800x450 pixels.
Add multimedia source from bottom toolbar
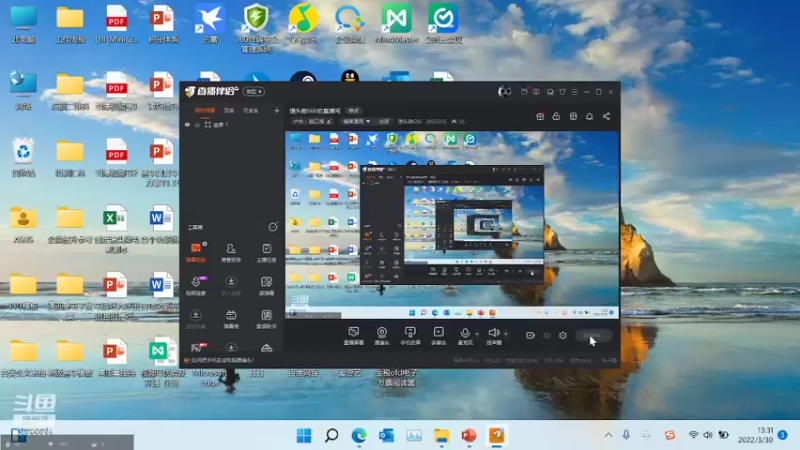click(438, 336)
